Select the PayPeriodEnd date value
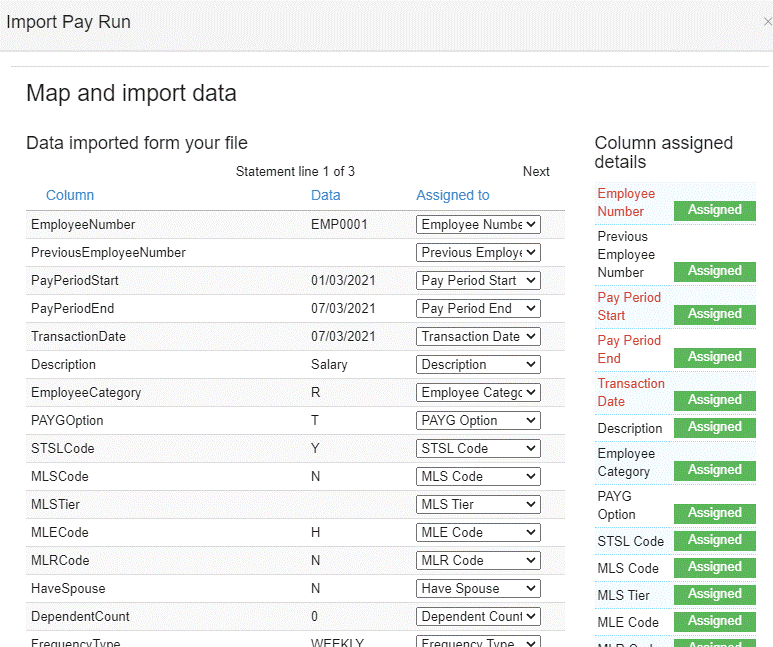Image resolution: width=773 pixels, height=647 pixels. coord(343,309)
